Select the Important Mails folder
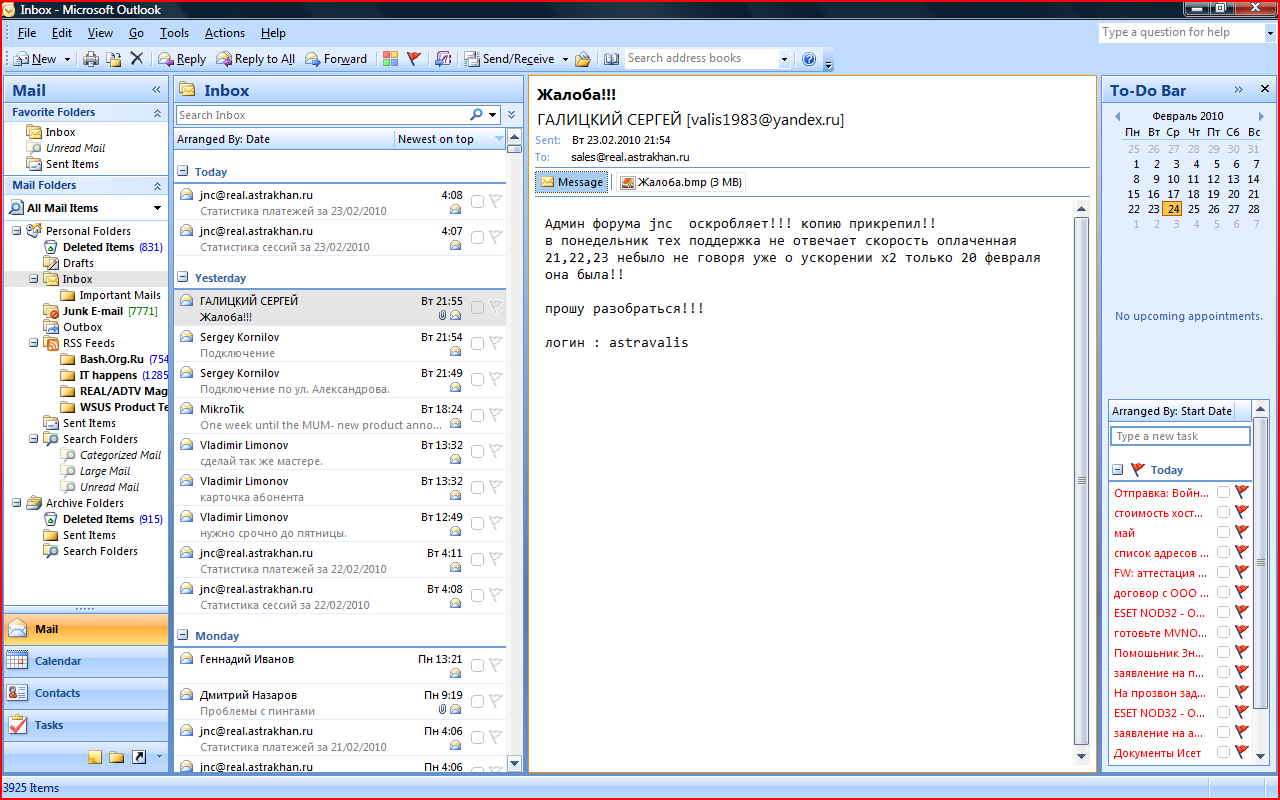The width and height of the screenshot is (1280, 800). click(111, 295)
